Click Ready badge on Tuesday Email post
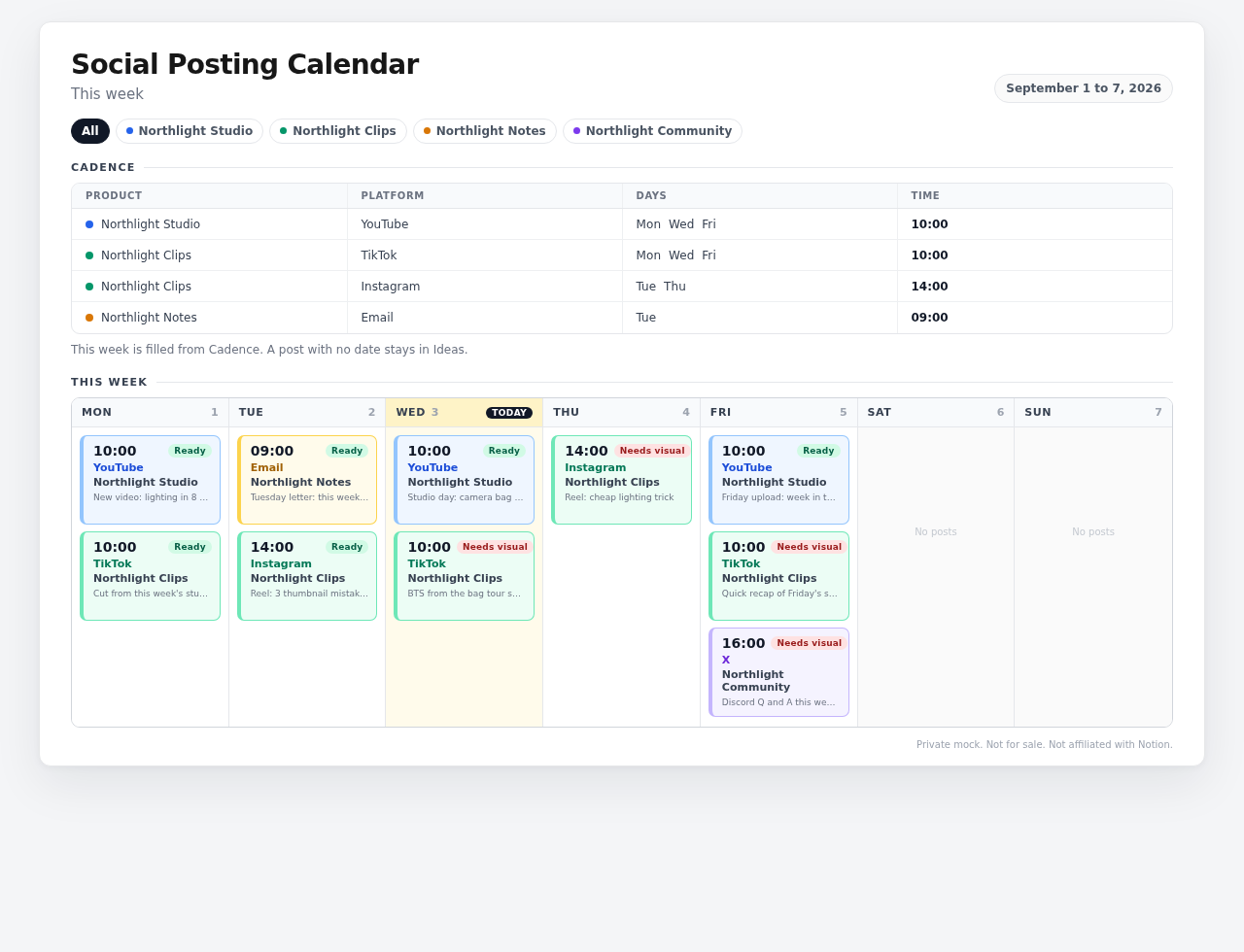Viewport: 1244px width, 952px height. pyautogui.click(x=347, y=451)
